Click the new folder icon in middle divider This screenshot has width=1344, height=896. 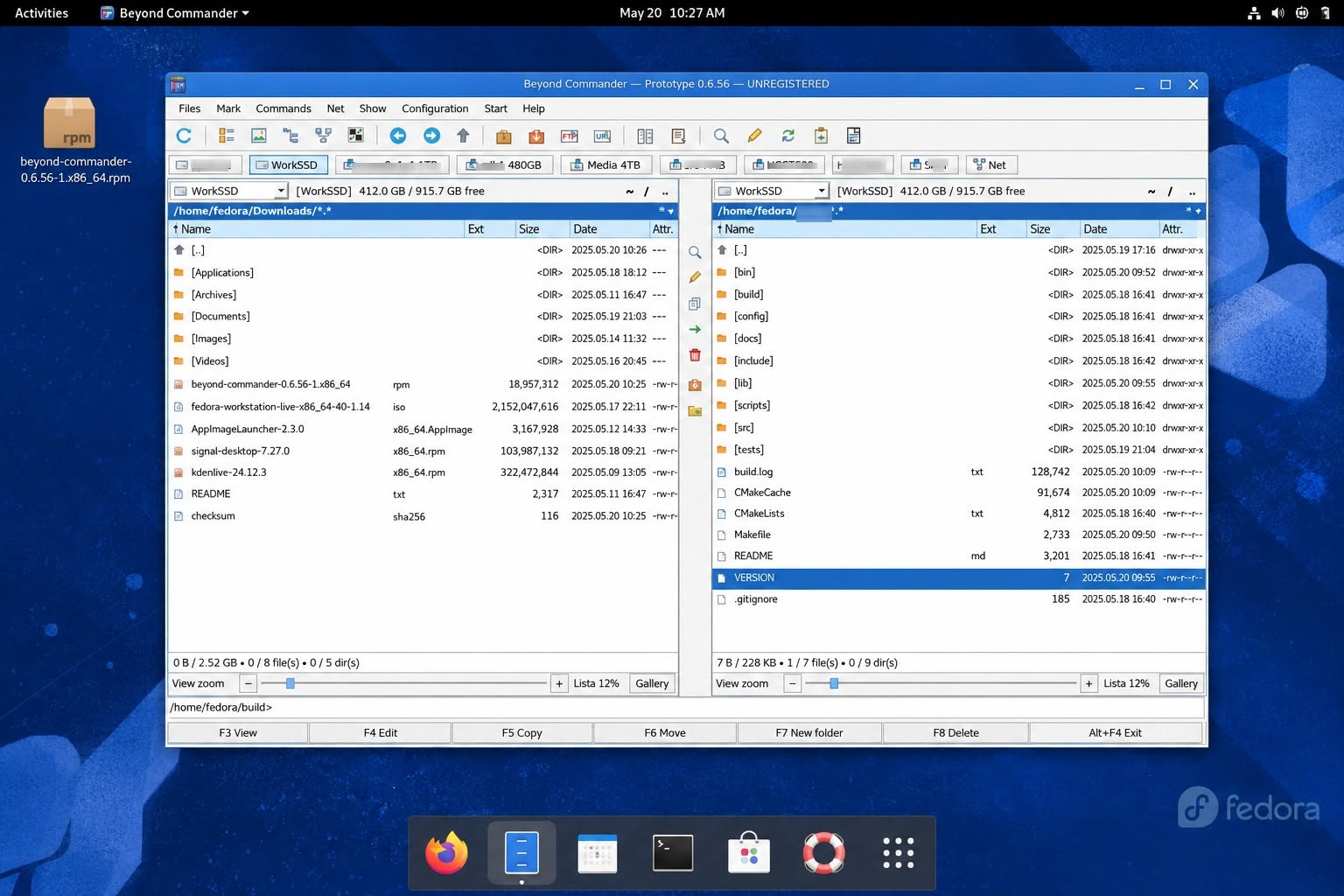point(695,410)
